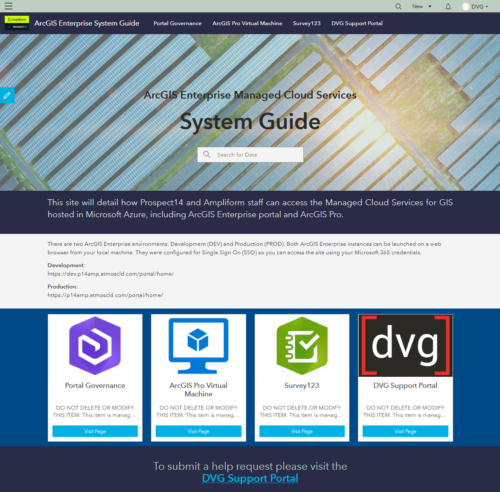
Task: Click the Ampliform logo in header
Action: [x=17, y=23]
